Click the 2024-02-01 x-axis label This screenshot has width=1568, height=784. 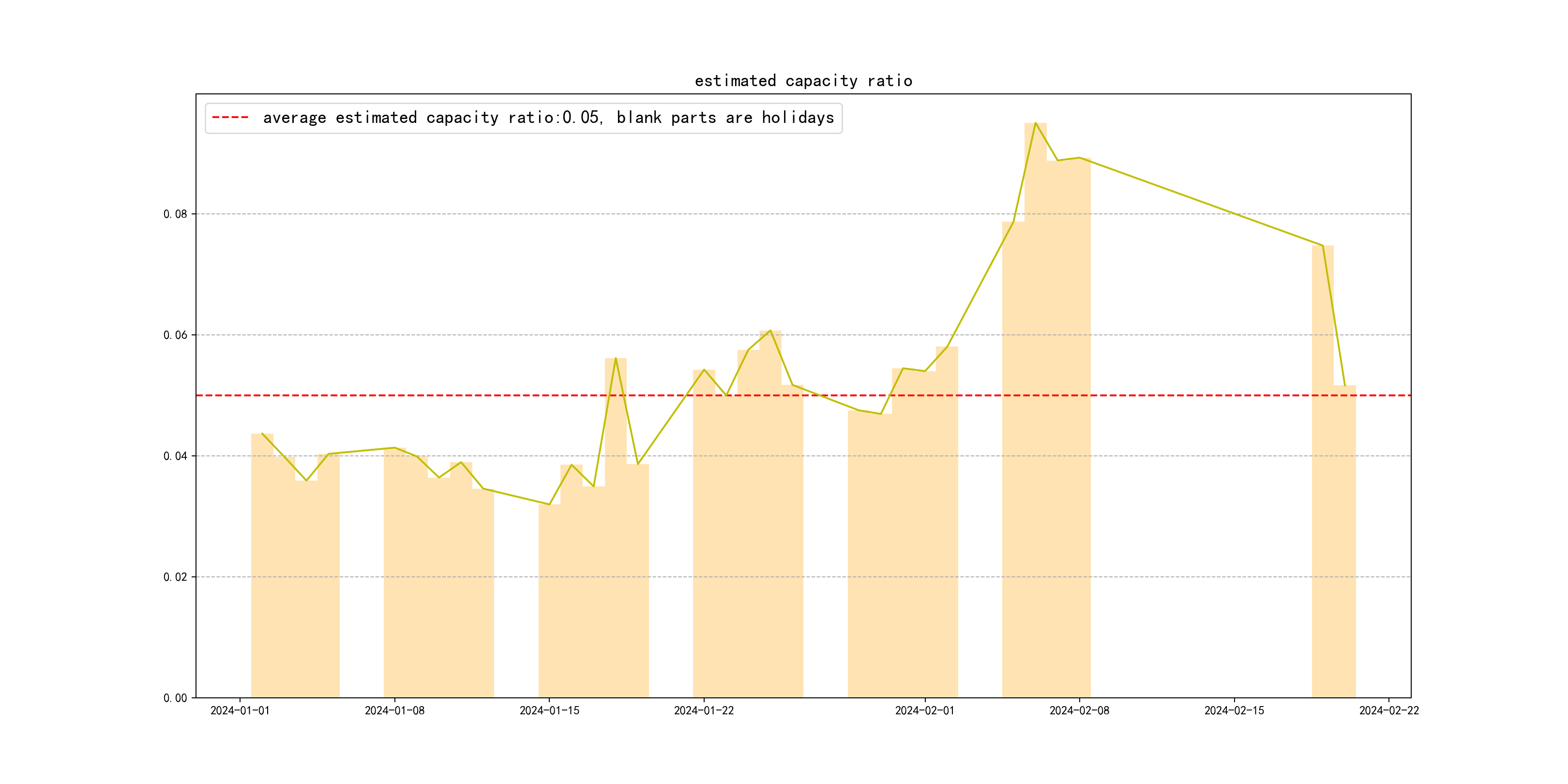925,710
